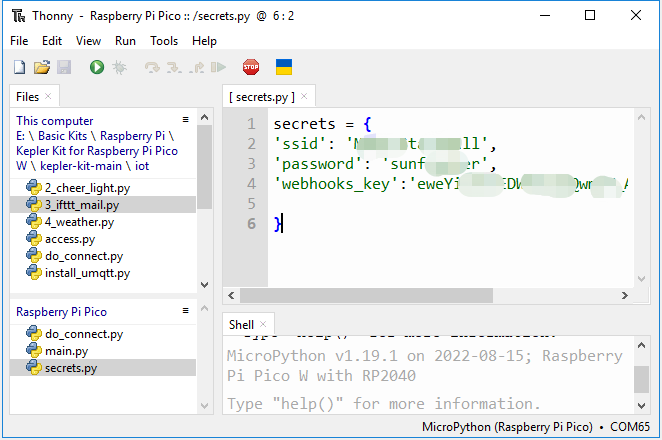Place cursor on editor line 5
This screenshot has width=662, height=440.
[x=451, y=204]
